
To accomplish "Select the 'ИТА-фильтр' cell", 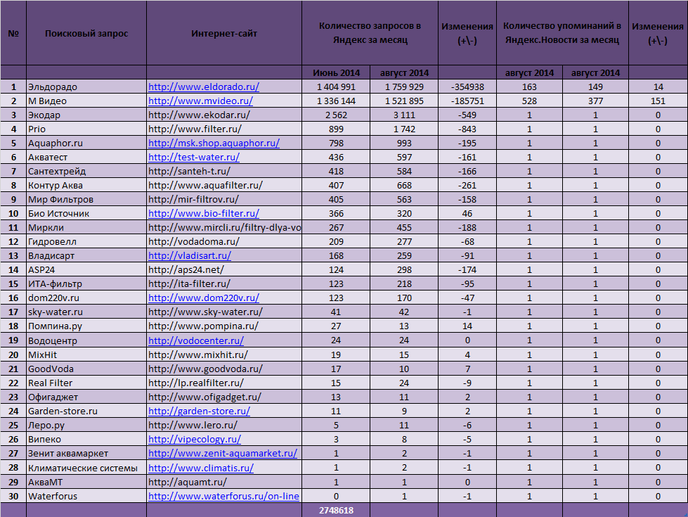I will (86, 284).
